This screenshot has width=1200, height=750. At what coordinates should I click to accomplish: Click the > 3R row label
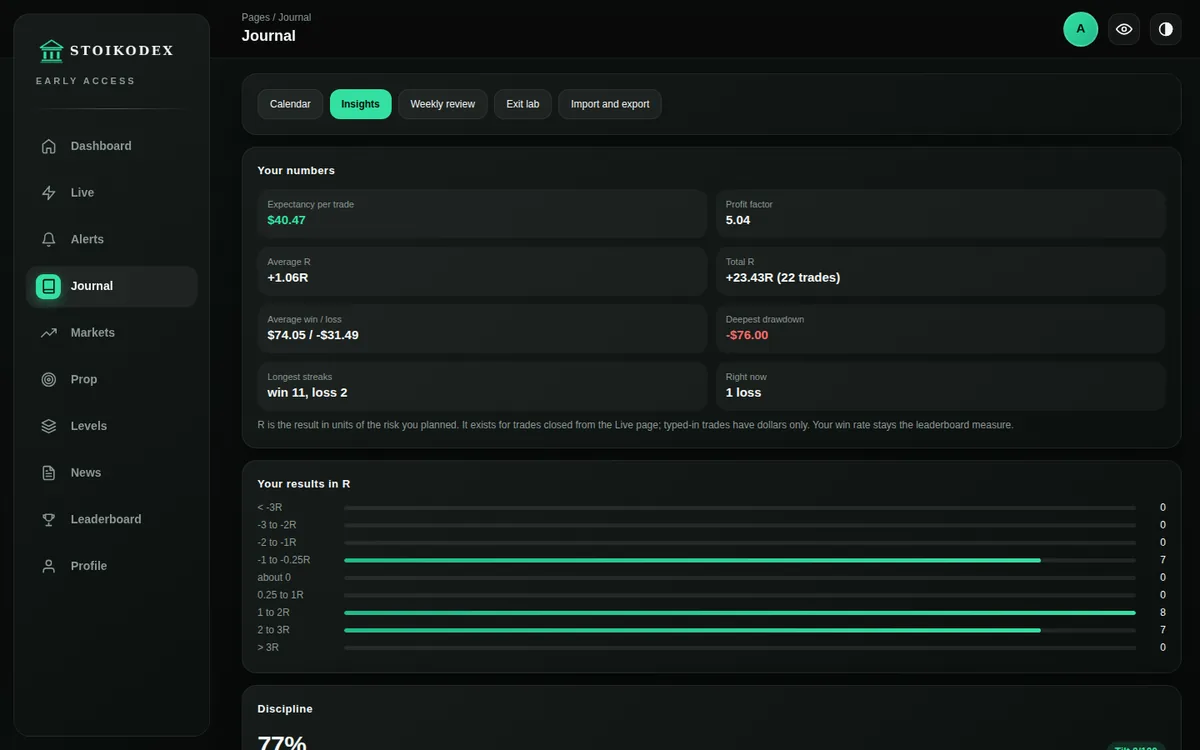point(268,647)
